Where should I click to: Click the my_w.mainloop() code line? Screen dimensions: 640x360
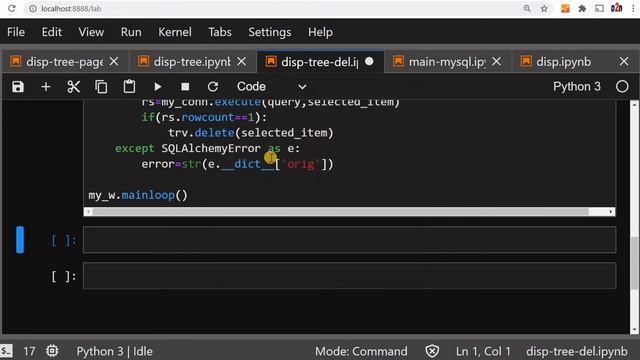(138, 195)
